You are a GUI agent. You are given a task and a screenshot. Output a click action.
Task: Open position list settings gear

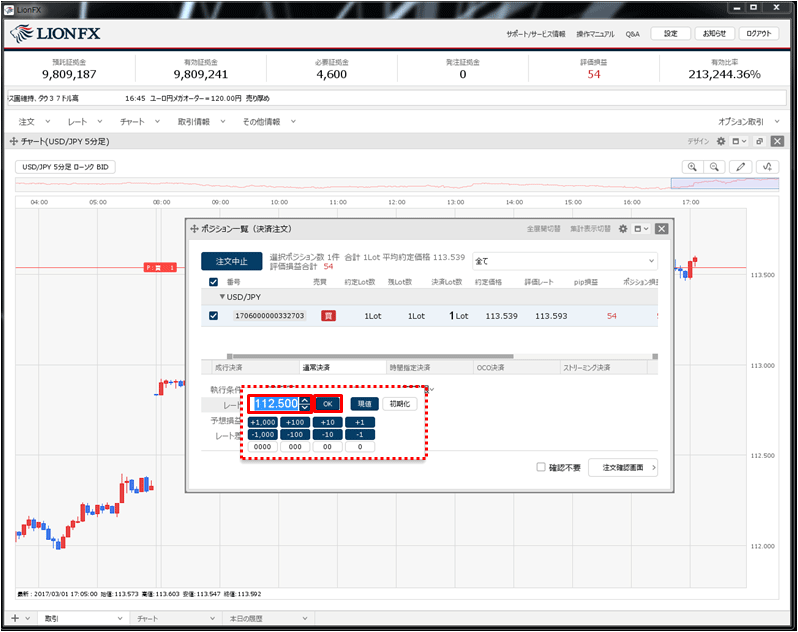[623, 229]
